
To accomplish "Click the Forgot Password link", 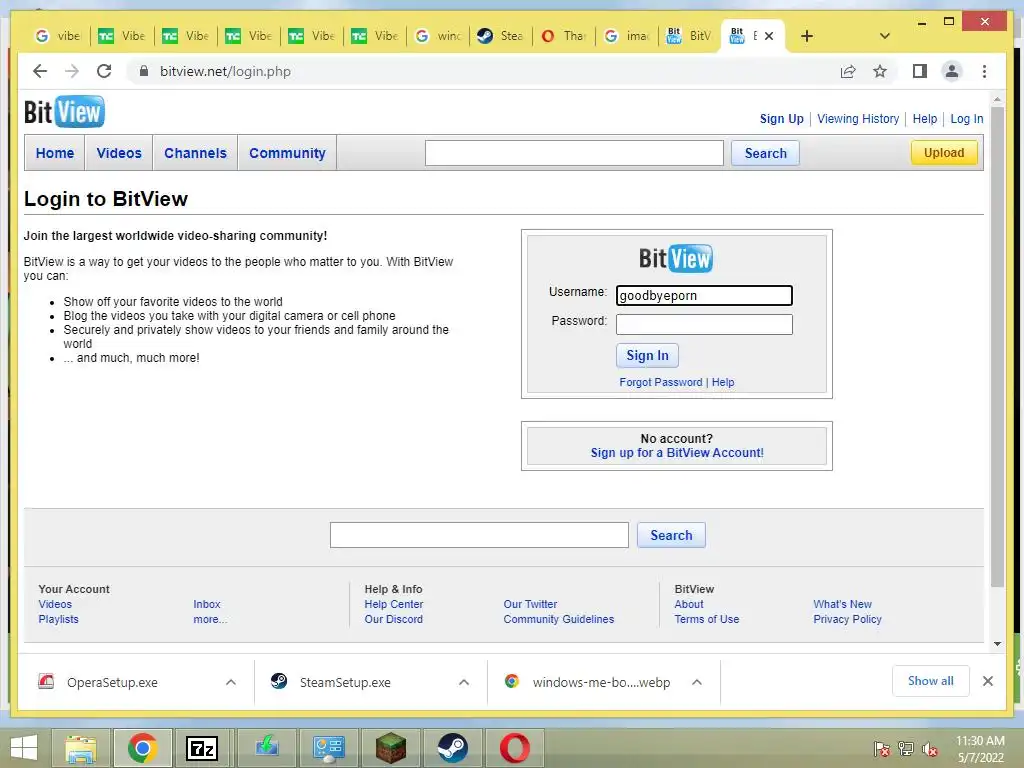I will click(x=661, y=382).
